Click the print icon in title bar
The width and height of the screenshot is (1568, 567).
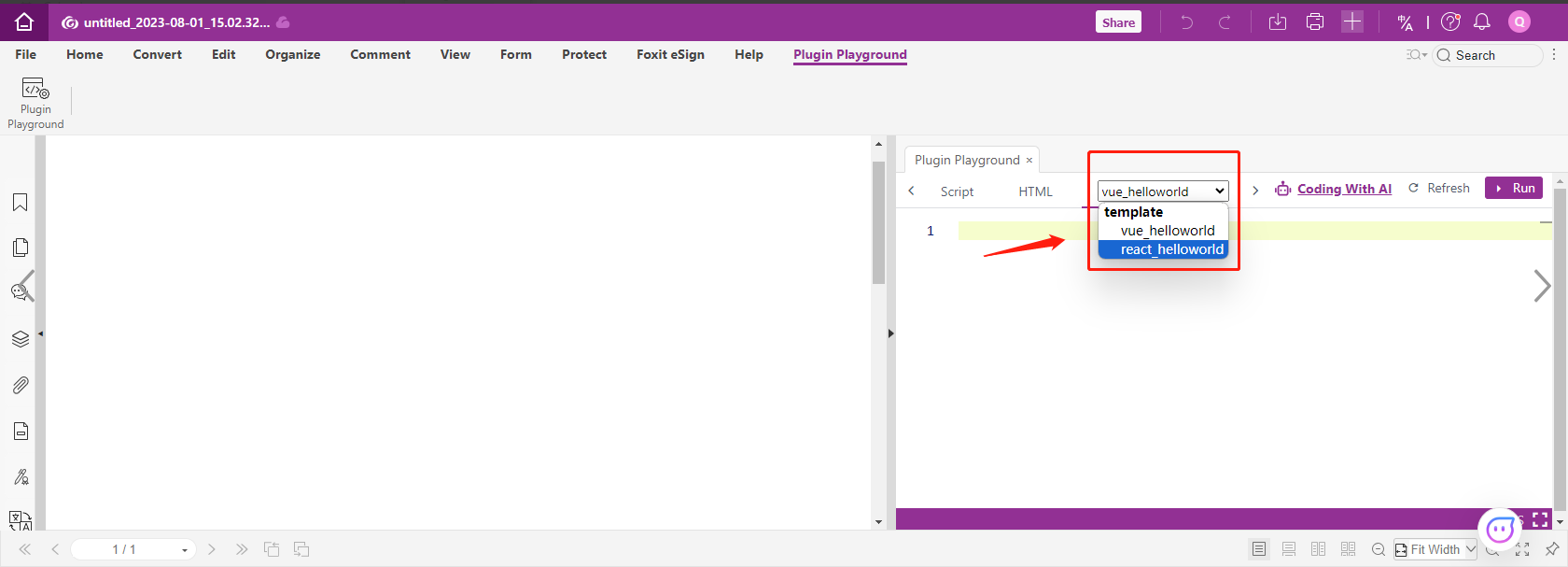tap(1315, 22)
